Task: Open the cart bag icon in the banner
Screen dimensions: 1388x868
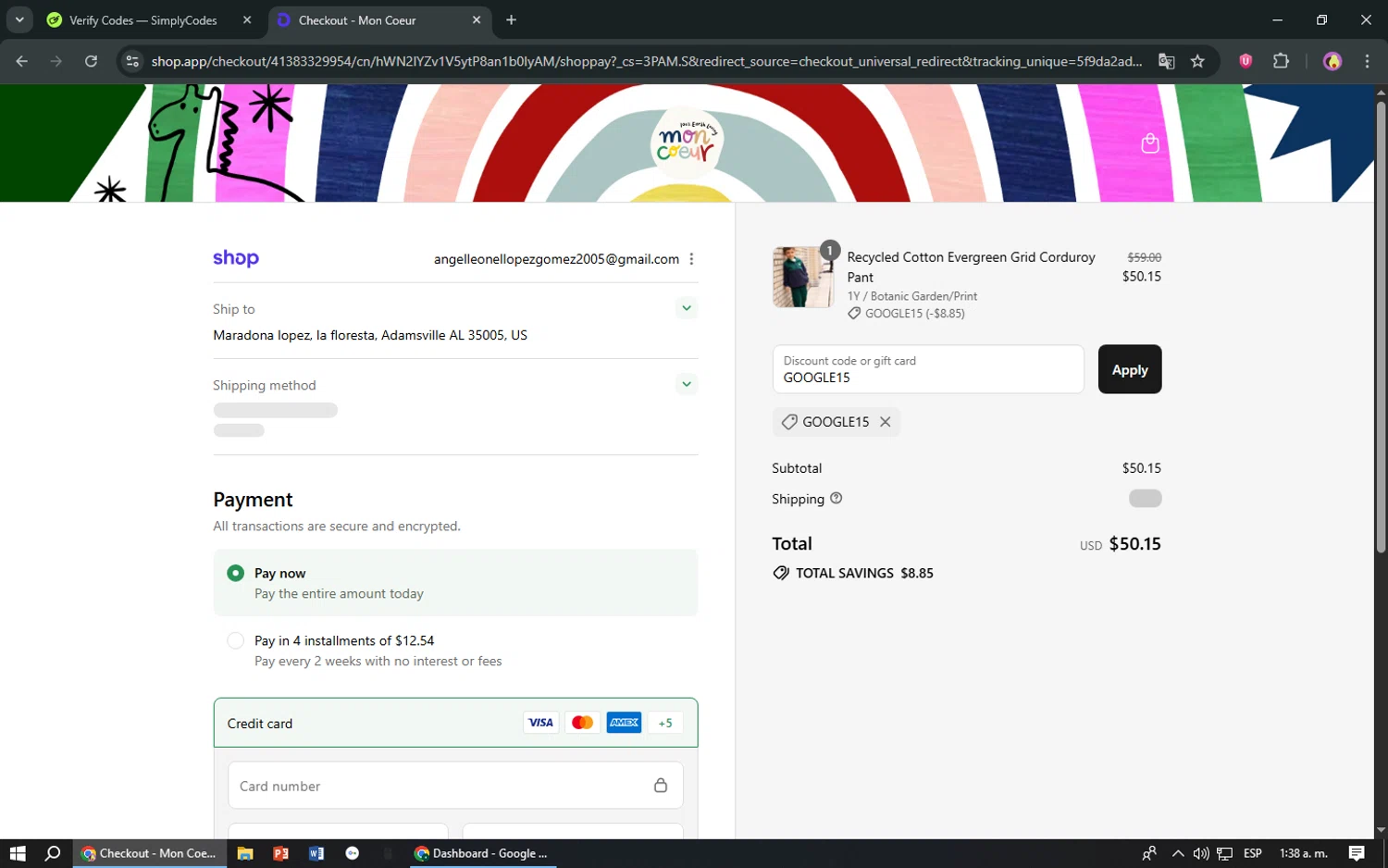Action: 1150,143
